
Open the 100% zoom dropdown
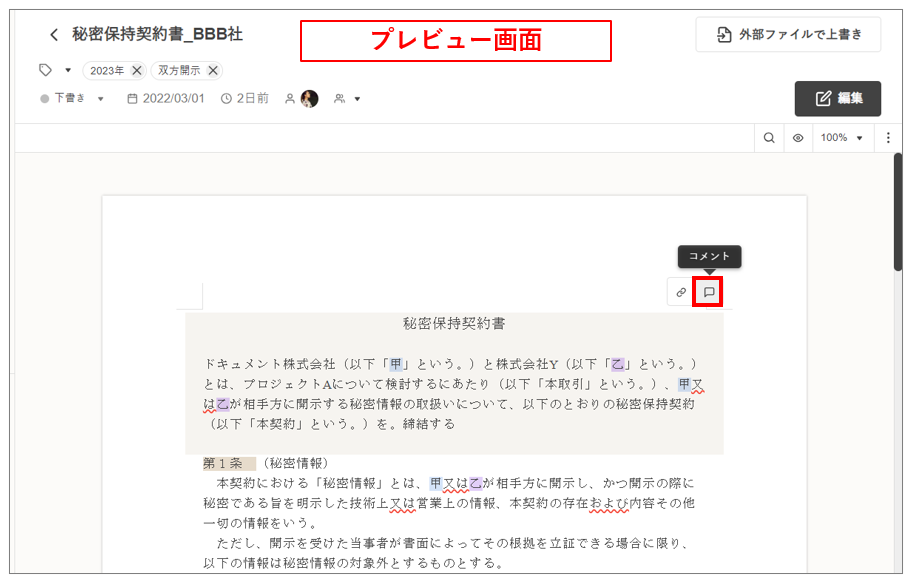[x=842, y=138]
